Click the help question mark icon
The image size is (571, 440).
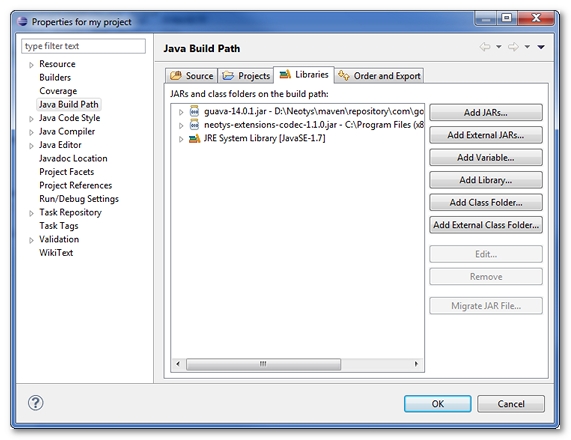click(36, 403)
